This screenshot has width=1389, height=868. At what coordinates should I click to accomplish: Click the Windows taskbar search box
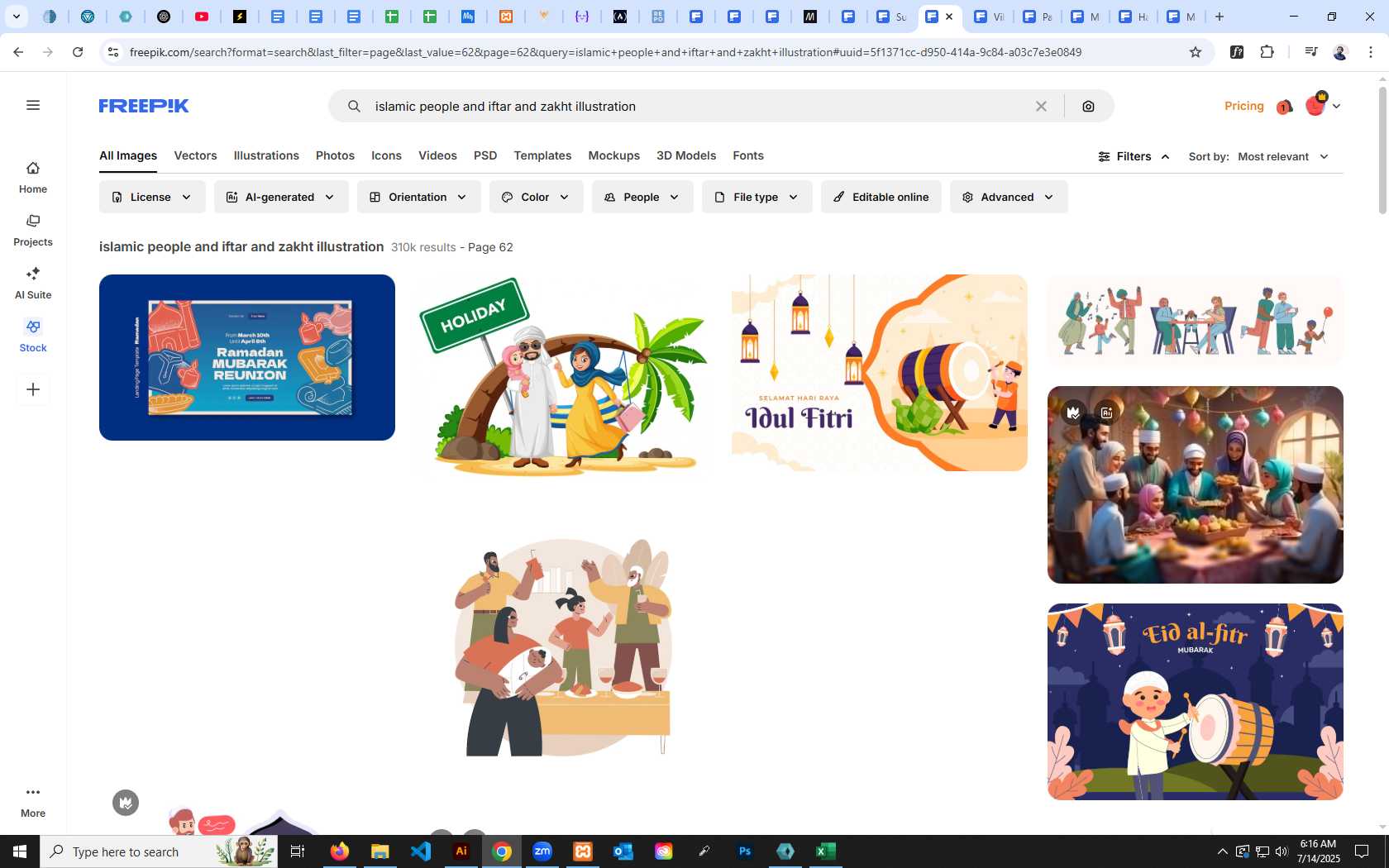pyautogui.click(x=159, y=851)
